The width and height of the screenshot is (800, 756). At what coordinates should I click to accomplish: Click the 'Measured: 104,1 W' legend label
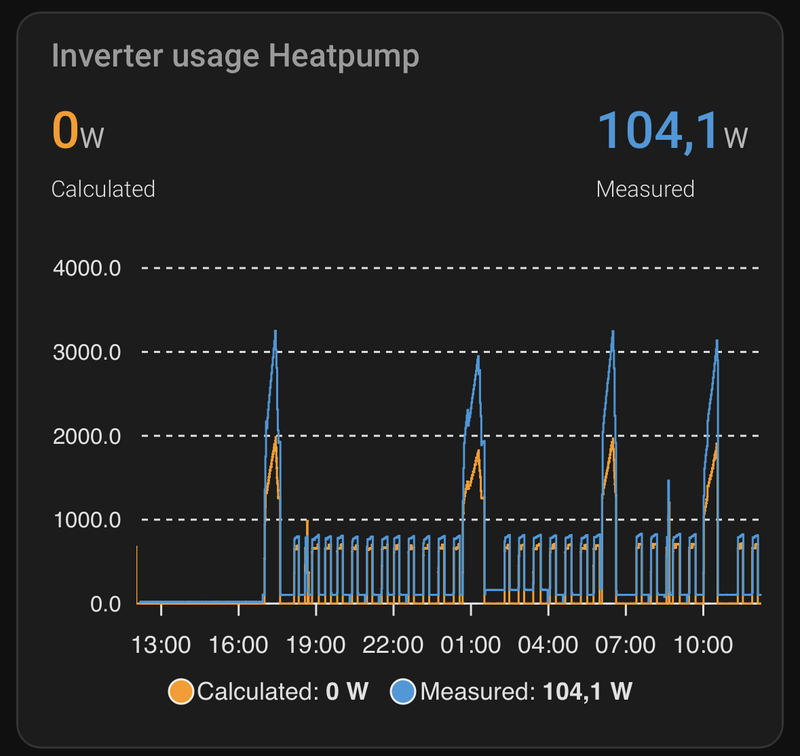coord(526,691)
